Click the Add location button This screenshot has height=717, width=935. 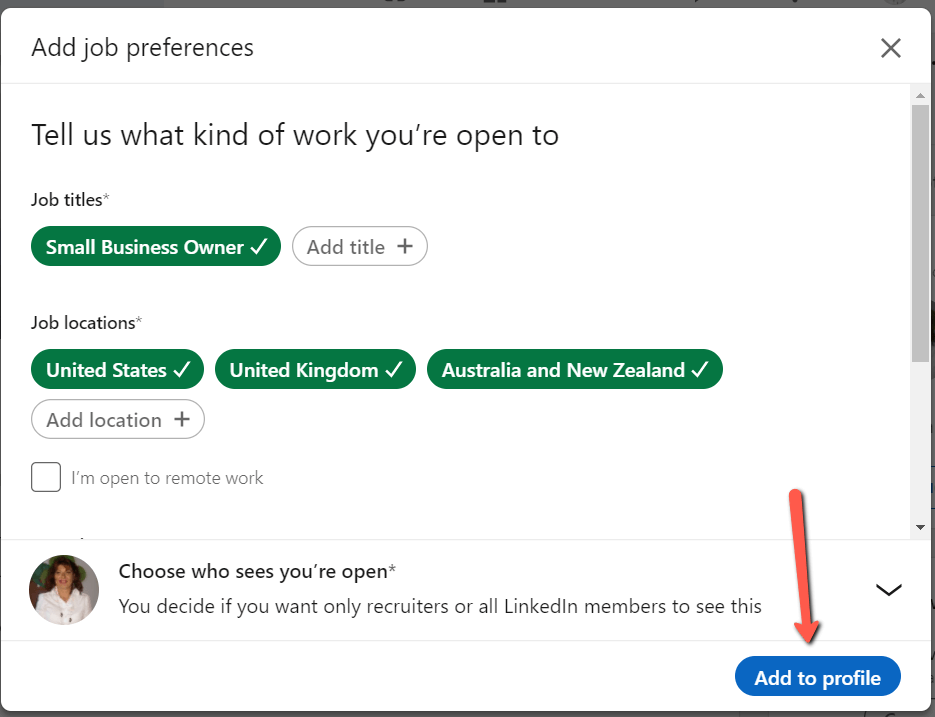click(117, 419)
